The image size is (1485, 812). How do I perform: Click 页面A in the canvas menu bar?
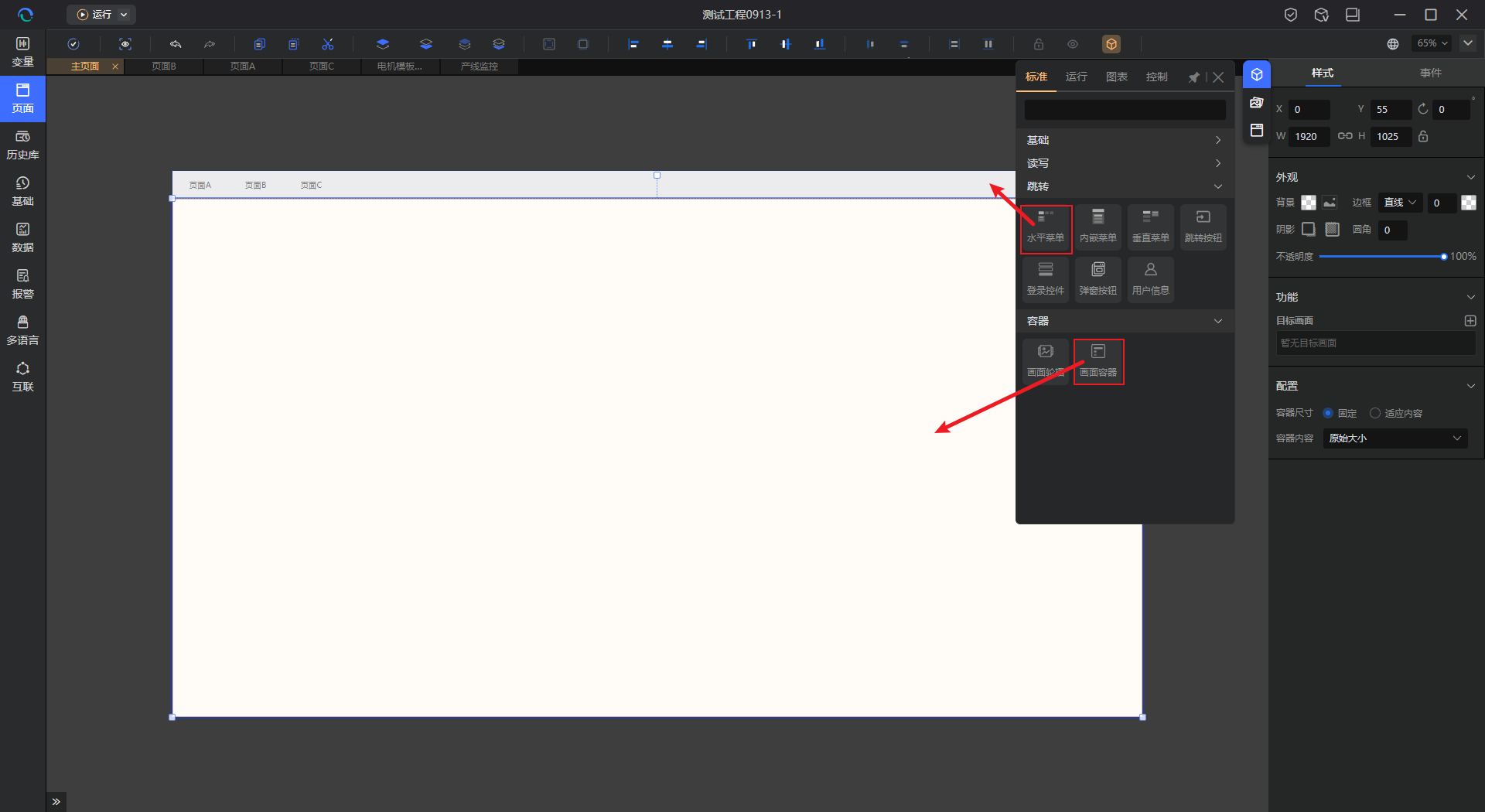(200, 186)
